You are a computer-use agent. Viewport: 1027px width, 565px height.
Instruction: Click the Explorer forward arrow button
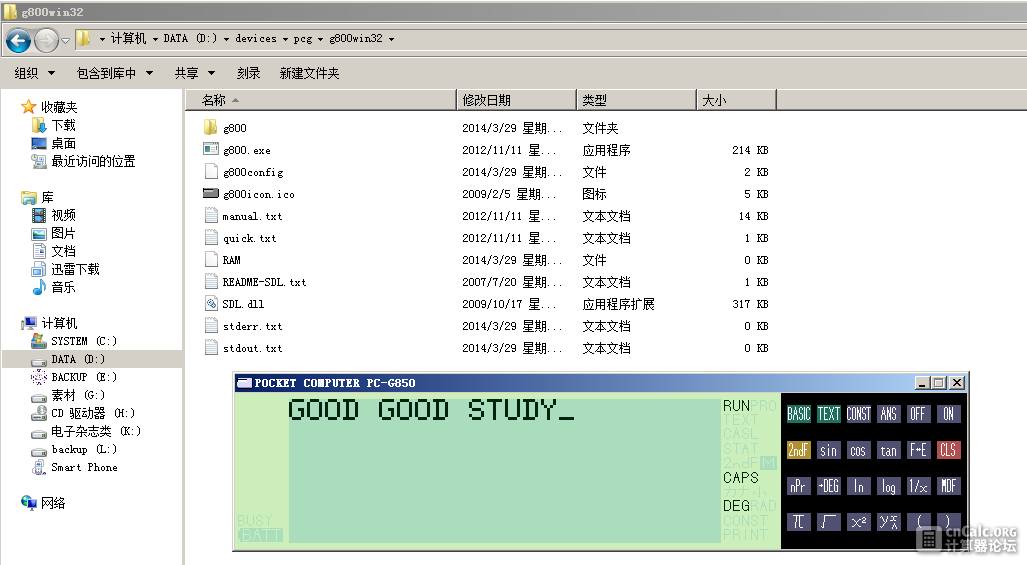46,41
